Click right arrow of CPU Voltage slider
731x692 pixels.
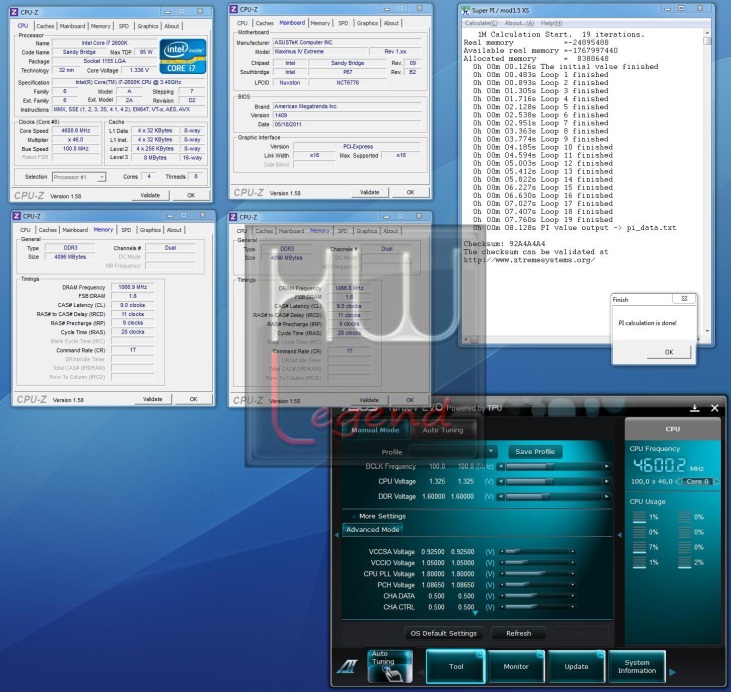coord(607,481)
